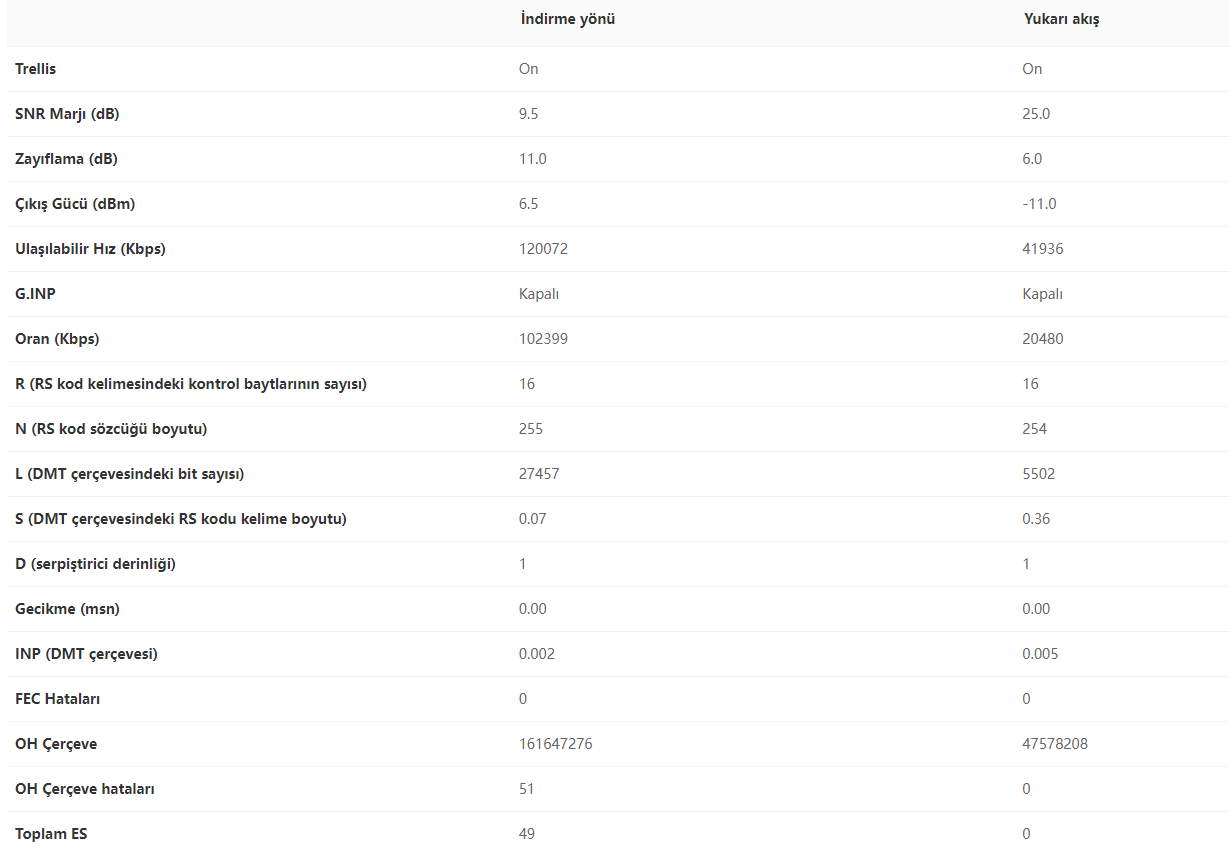The image size is (1229, 853).
Task: Select the OH Çerçeve hataları value 51
Action: (x=527, y=789)
